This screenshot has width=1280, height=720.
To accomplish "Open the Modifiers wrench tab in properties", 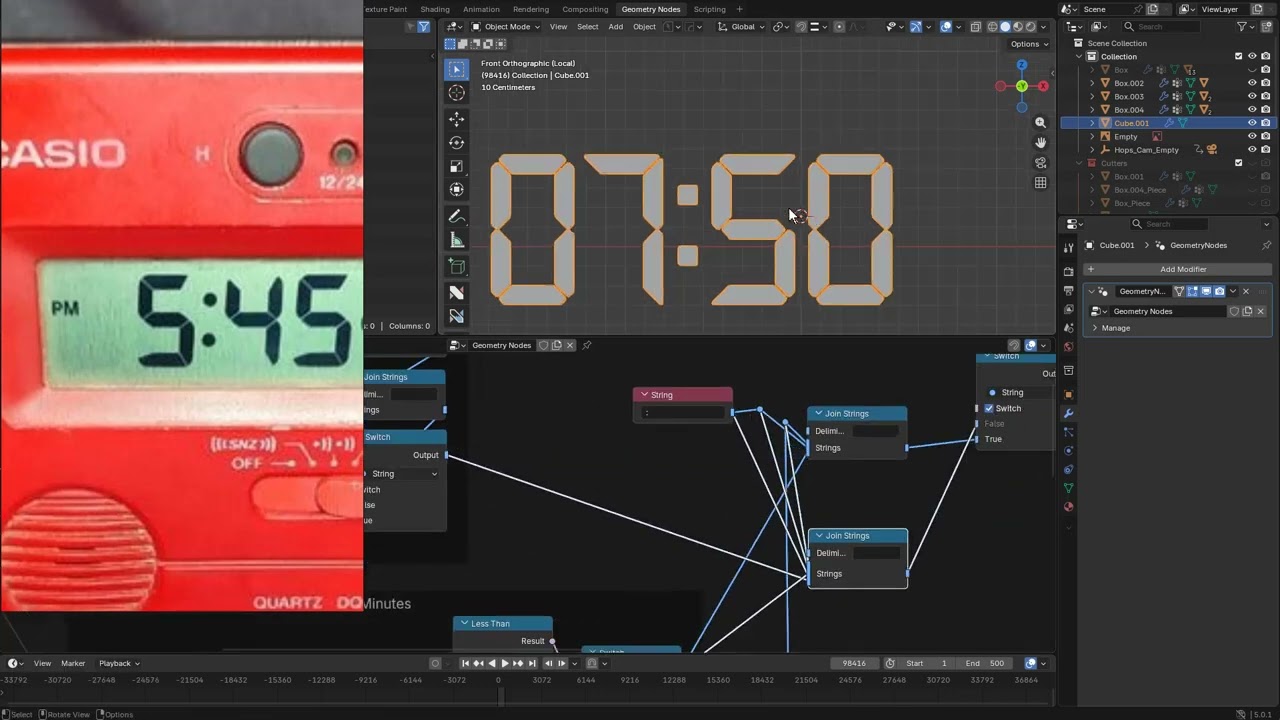I will pyautogui.click(x=1068, y=413).
